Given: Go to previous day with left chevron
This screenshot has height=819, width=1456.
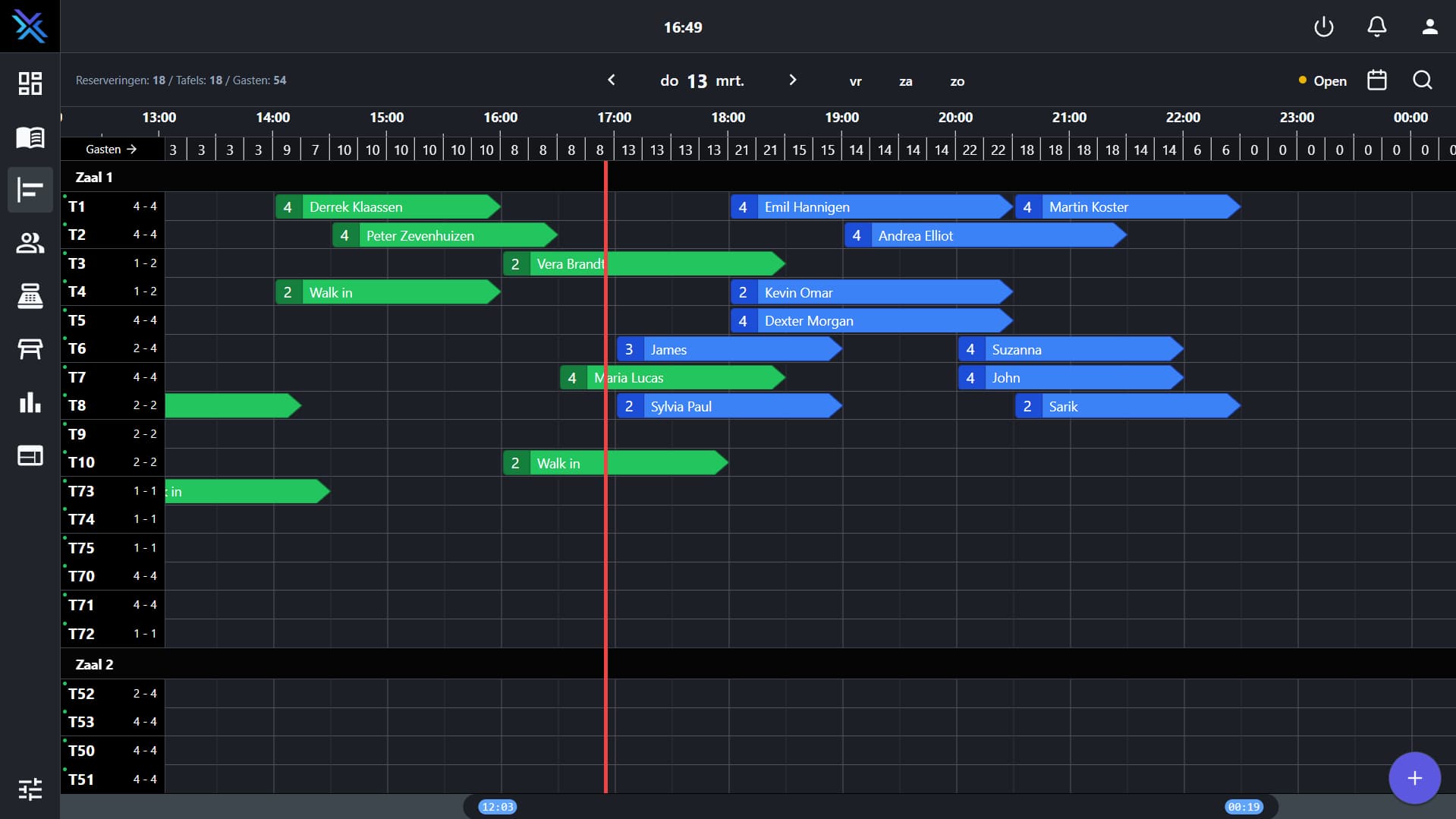Looking at the screenshot, I should (x=612, y=80).
